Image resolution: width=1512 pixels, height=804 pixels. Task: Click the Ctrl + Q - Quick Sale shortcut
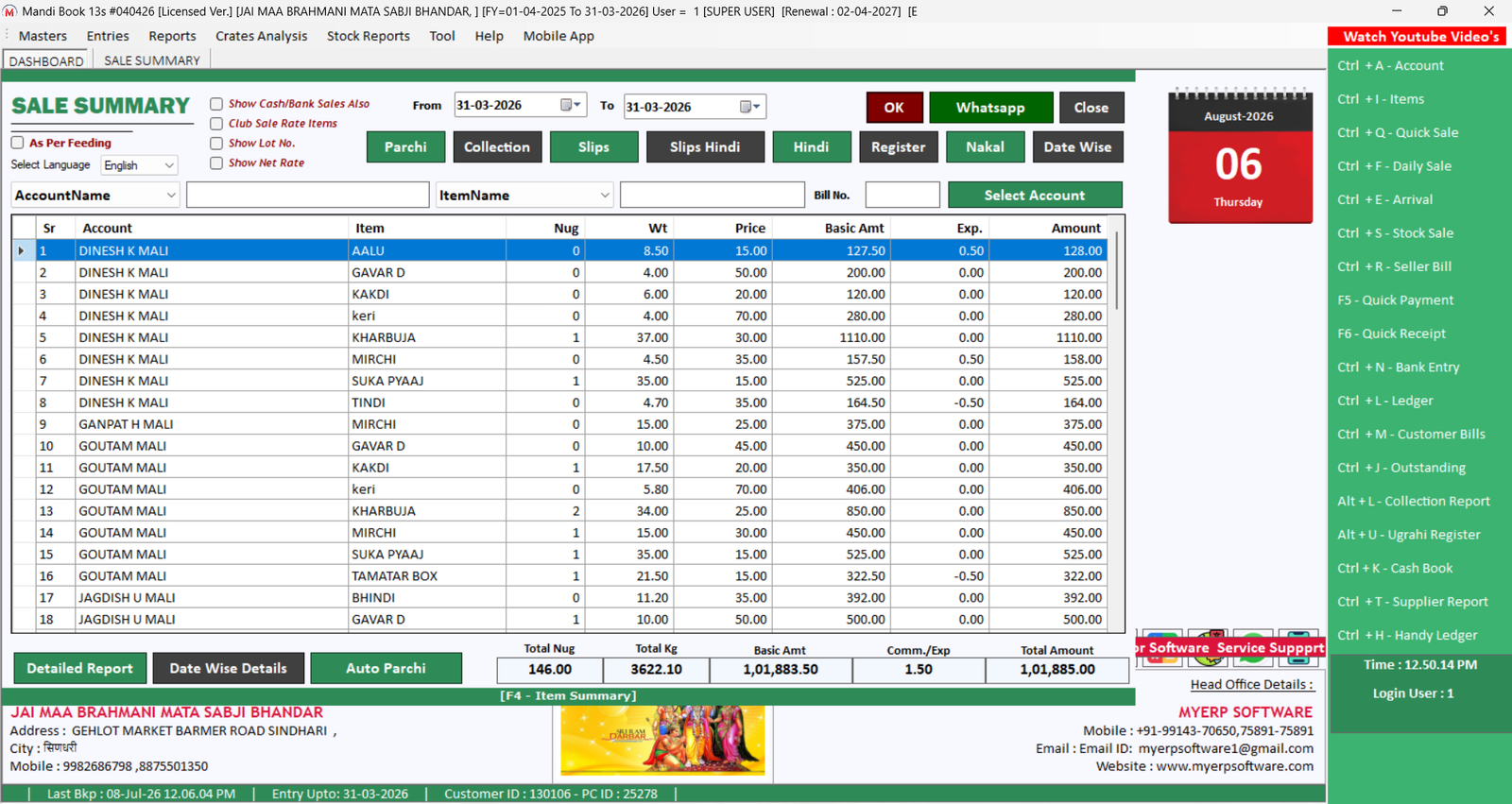(x=1398, y=132)
